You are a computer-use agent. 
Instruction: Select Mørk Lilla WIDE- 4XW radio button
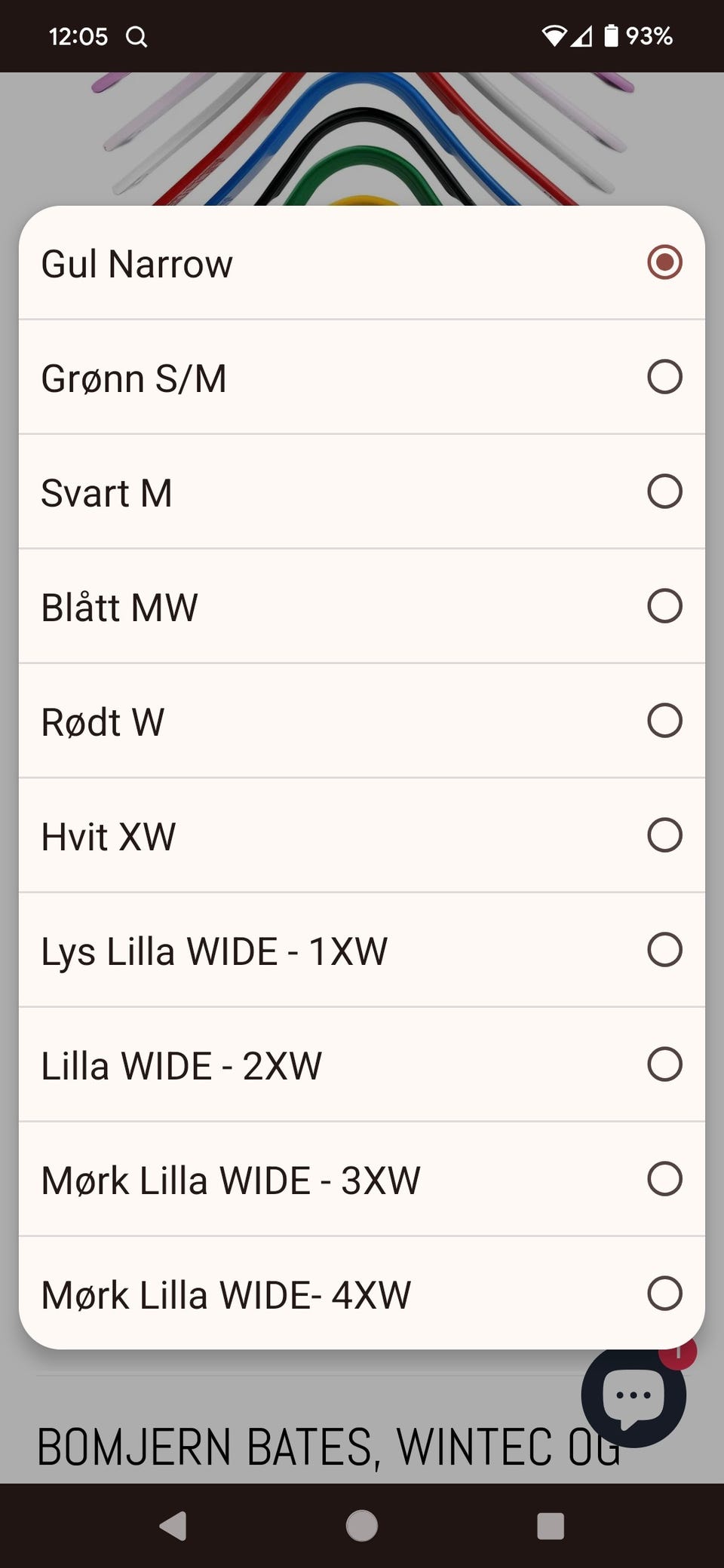(664, 1294)
